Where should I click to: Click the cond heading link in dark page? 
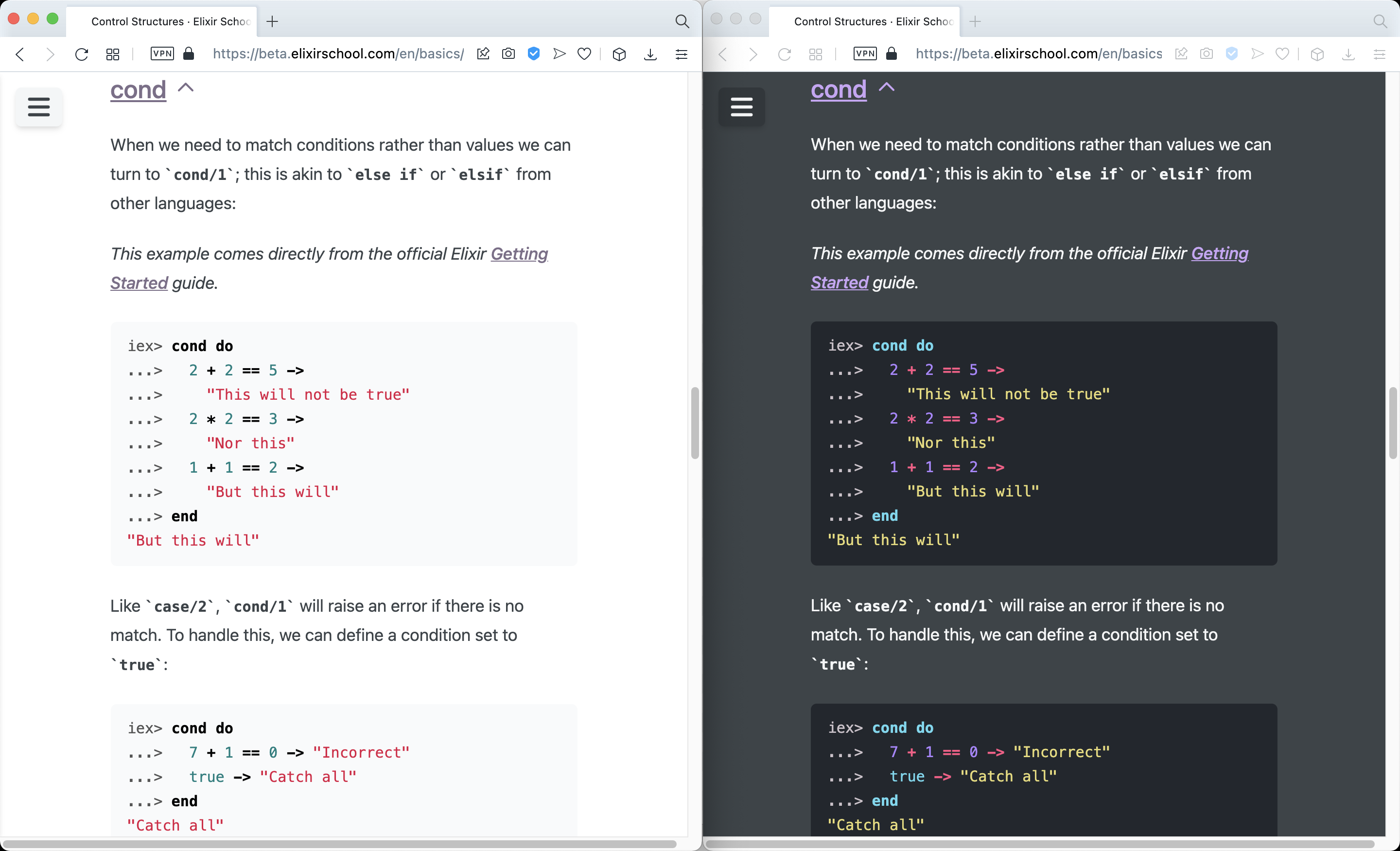coord(838,90)
